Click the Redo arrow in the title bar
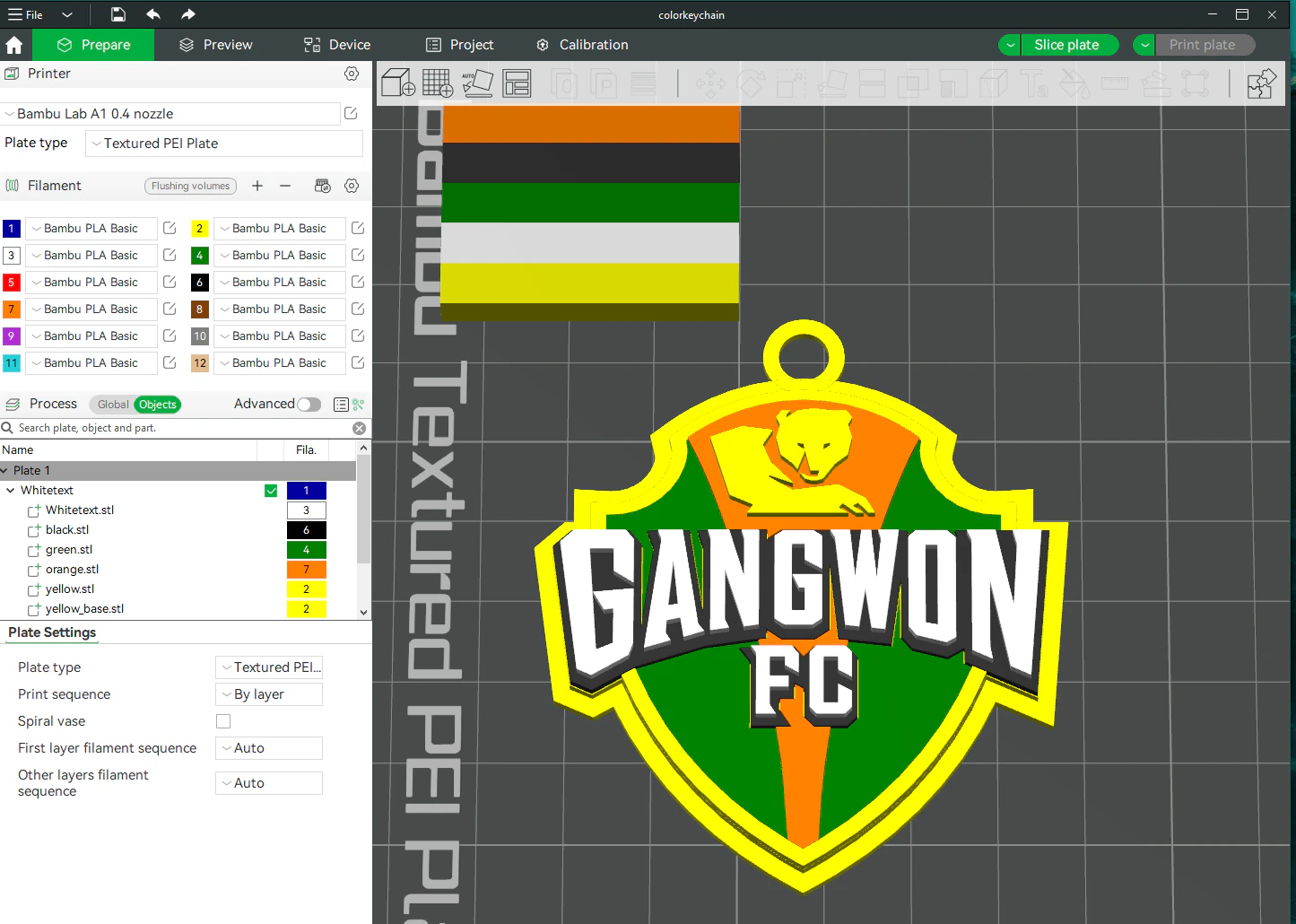Image resolution: width=1296 pixels, height=924 pixels. point(187,14)
